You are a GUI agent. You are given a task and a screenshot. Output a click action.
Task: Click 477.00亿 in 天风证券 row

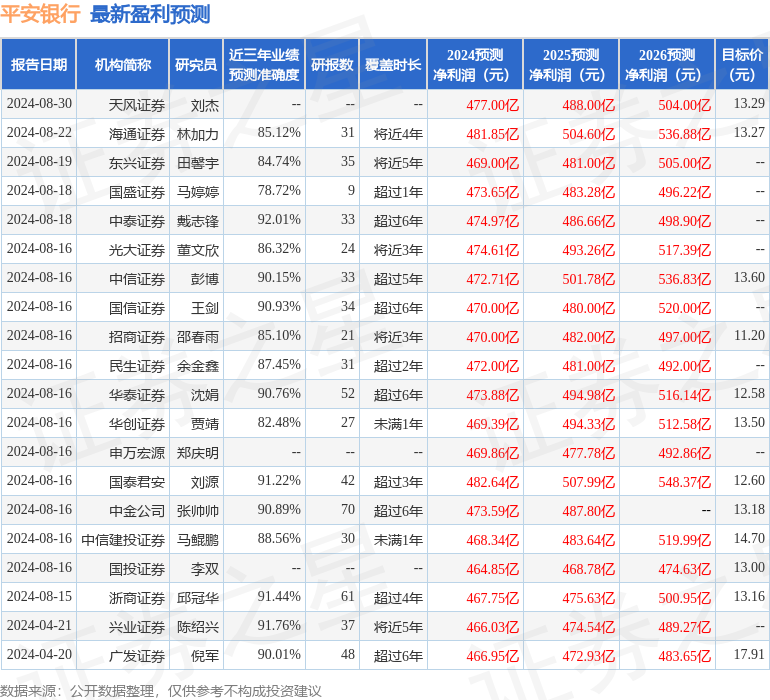tap(493, 105)
